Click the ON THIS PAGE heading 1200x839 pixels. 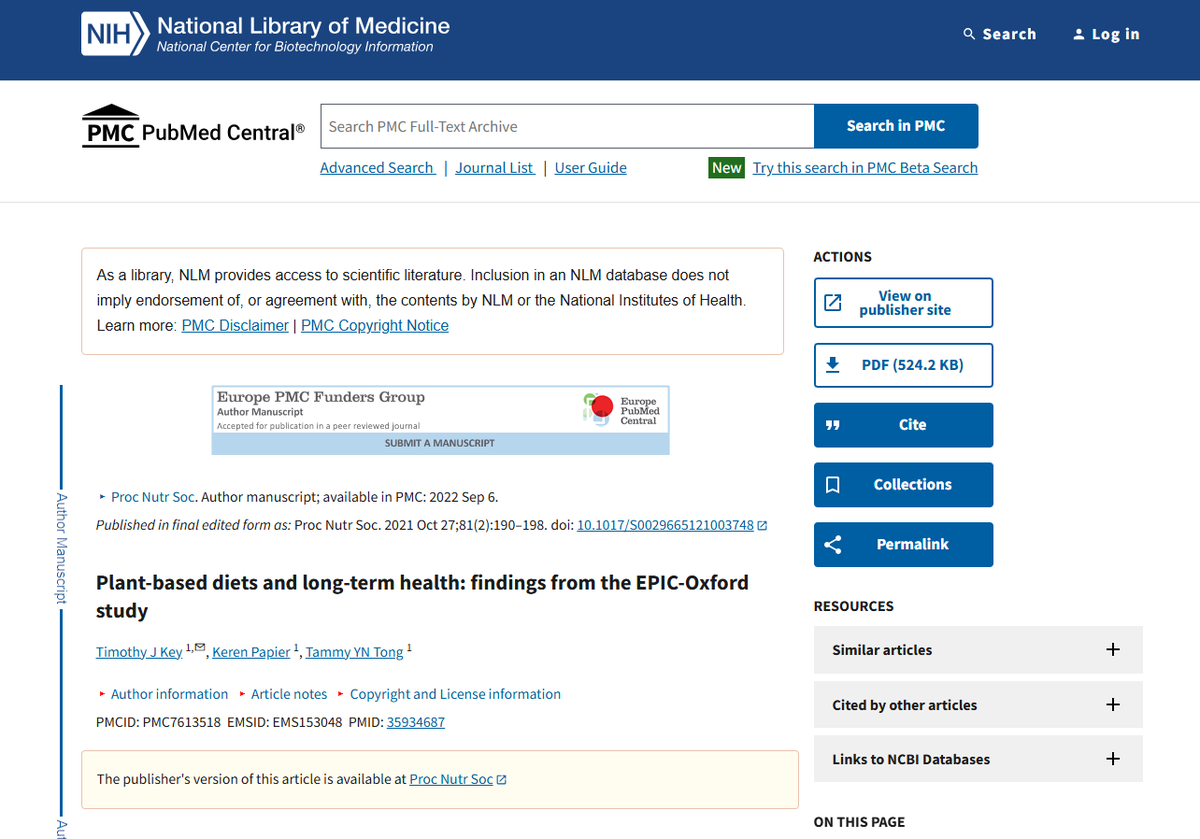[x=859, y=822]
